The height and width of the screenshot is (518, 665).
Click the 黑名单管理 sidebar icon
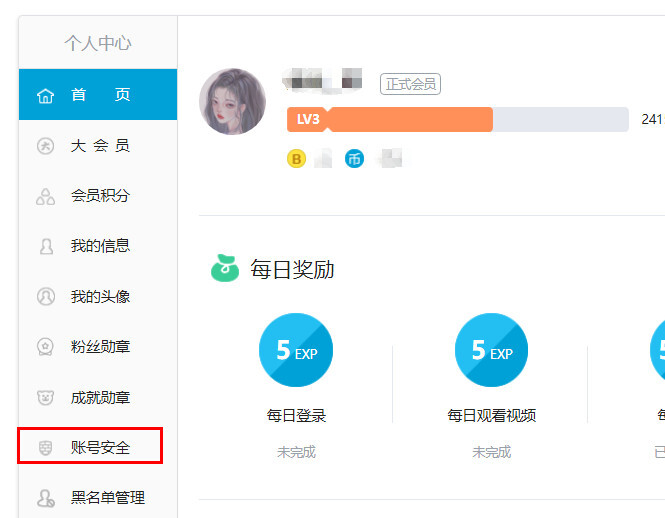click(45, 498)
